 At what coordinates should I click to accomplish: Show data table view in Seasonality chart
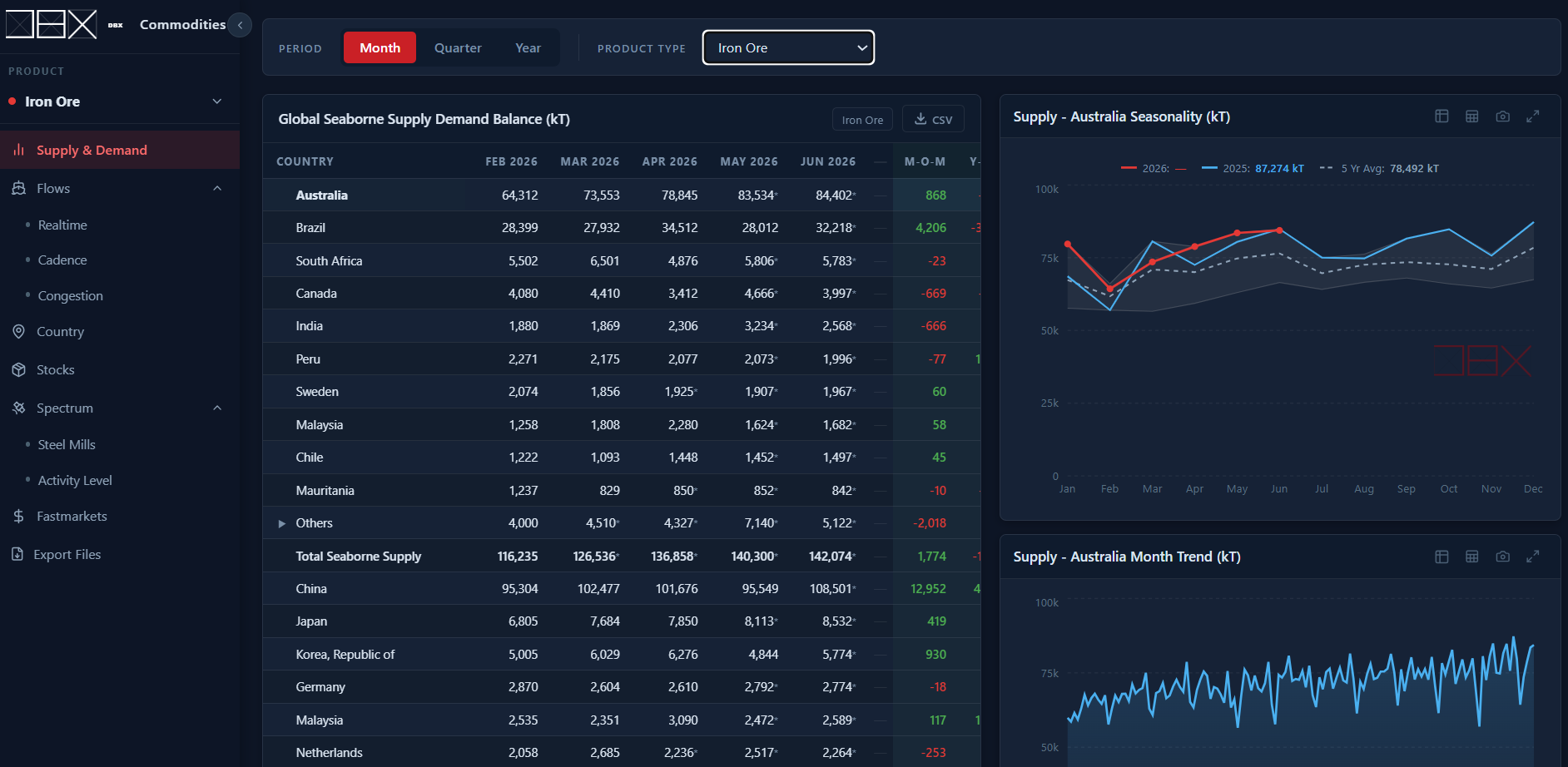pyautogui.click(x=1441, y=116)
